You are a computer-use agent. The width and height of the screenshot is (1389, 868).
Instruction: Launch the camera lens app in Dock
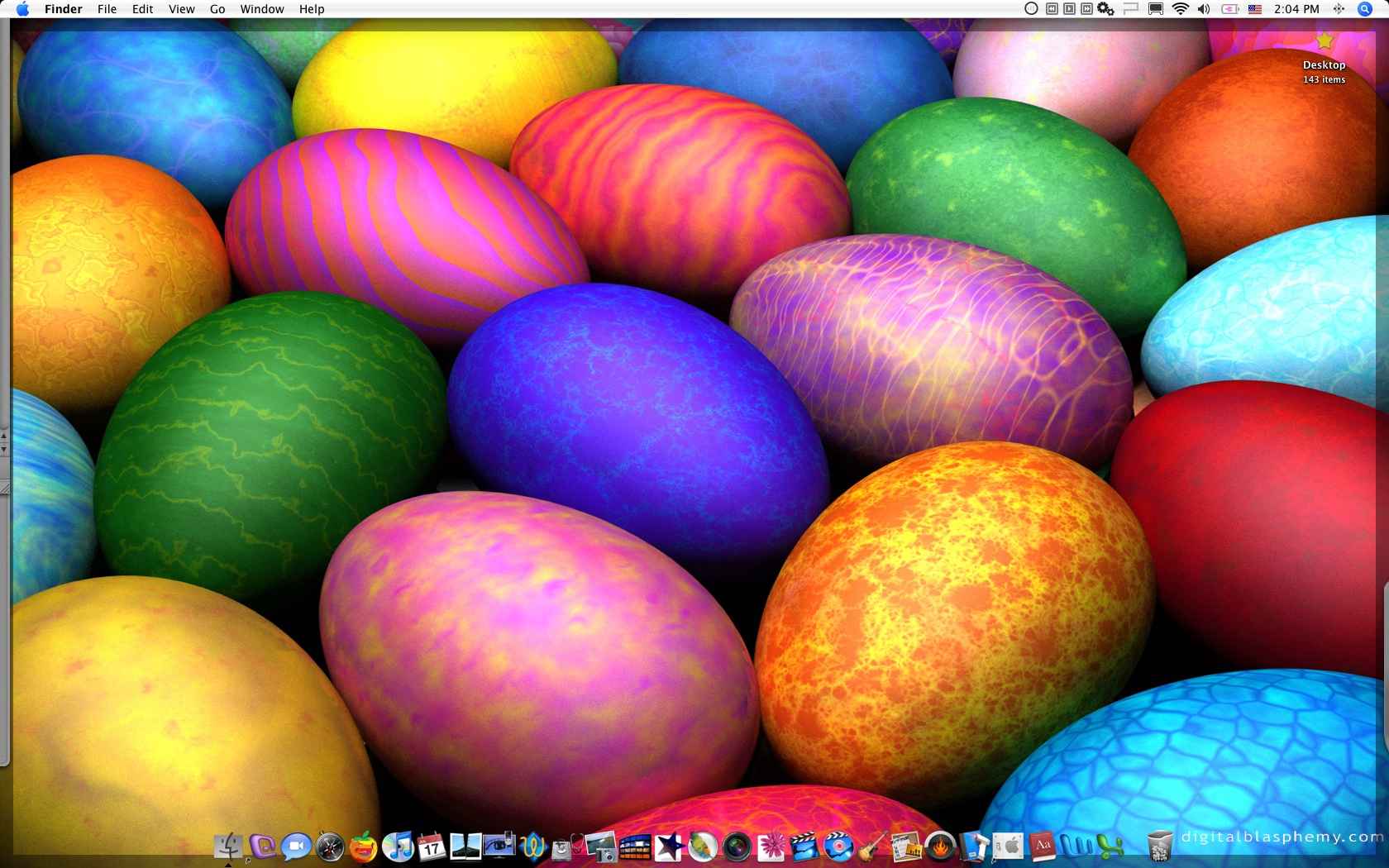[x=736, y=847]
